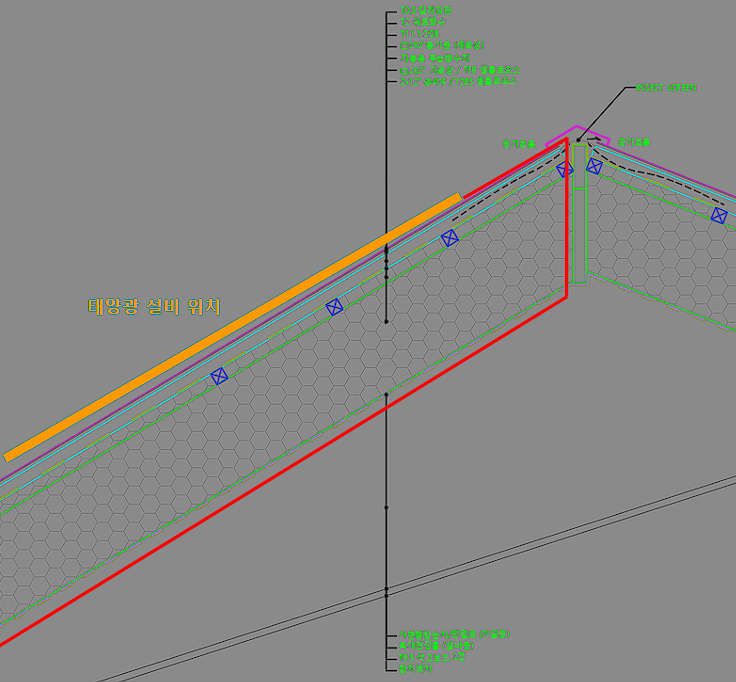
Task: Click the blue X-box marker nearest the INSECT SCREEN leader
Action: pyautogui.click(x=593, y=167)
